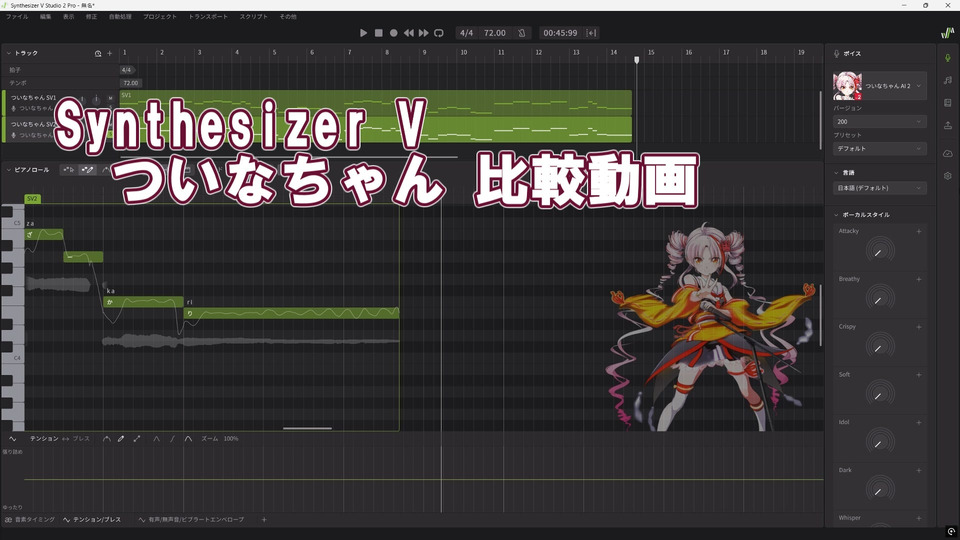Click the 4/4 time signature in transport bar

467,33
